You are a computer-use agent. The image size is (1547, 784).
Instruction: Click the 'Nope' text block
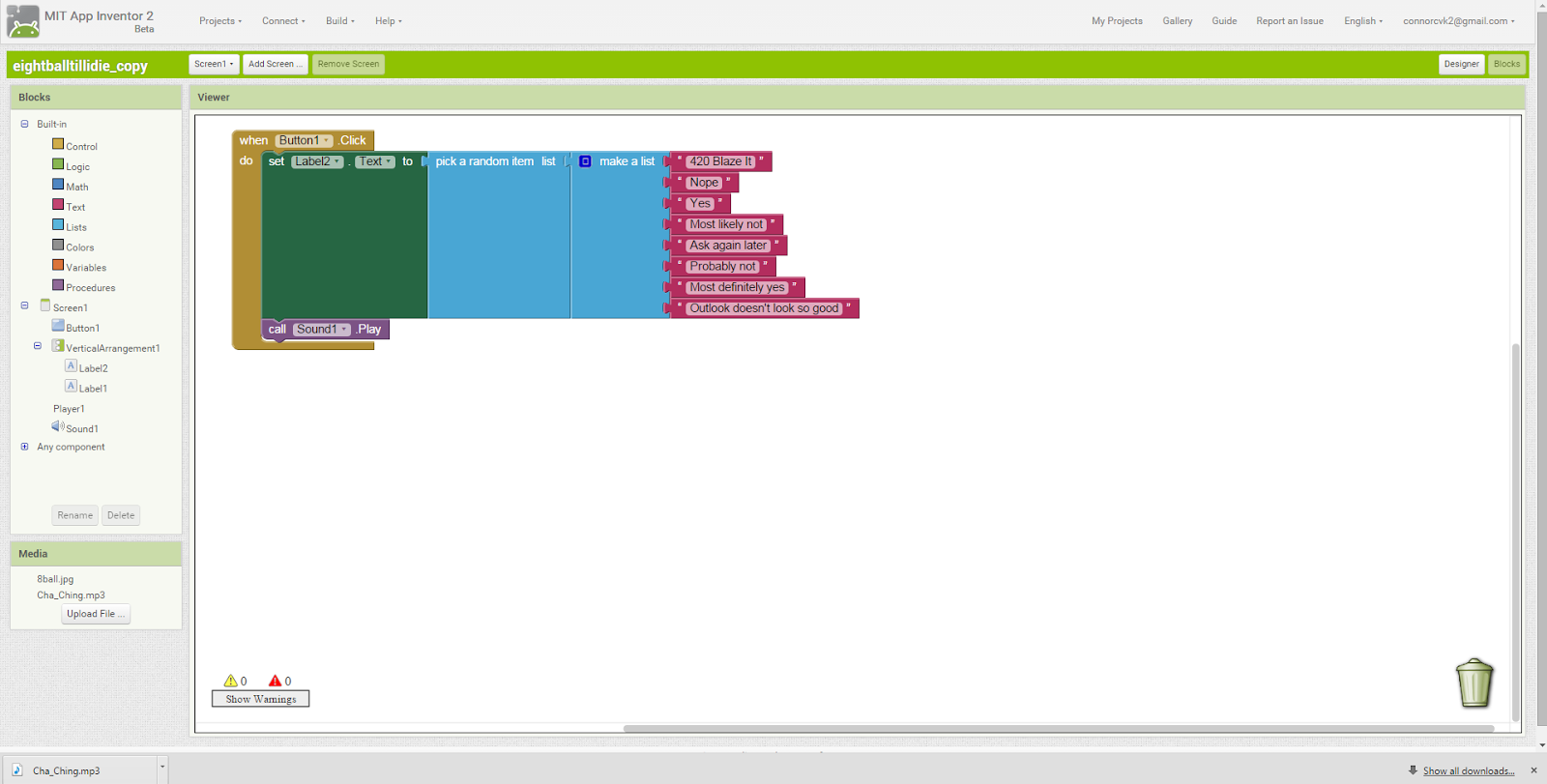coord(704,183)
